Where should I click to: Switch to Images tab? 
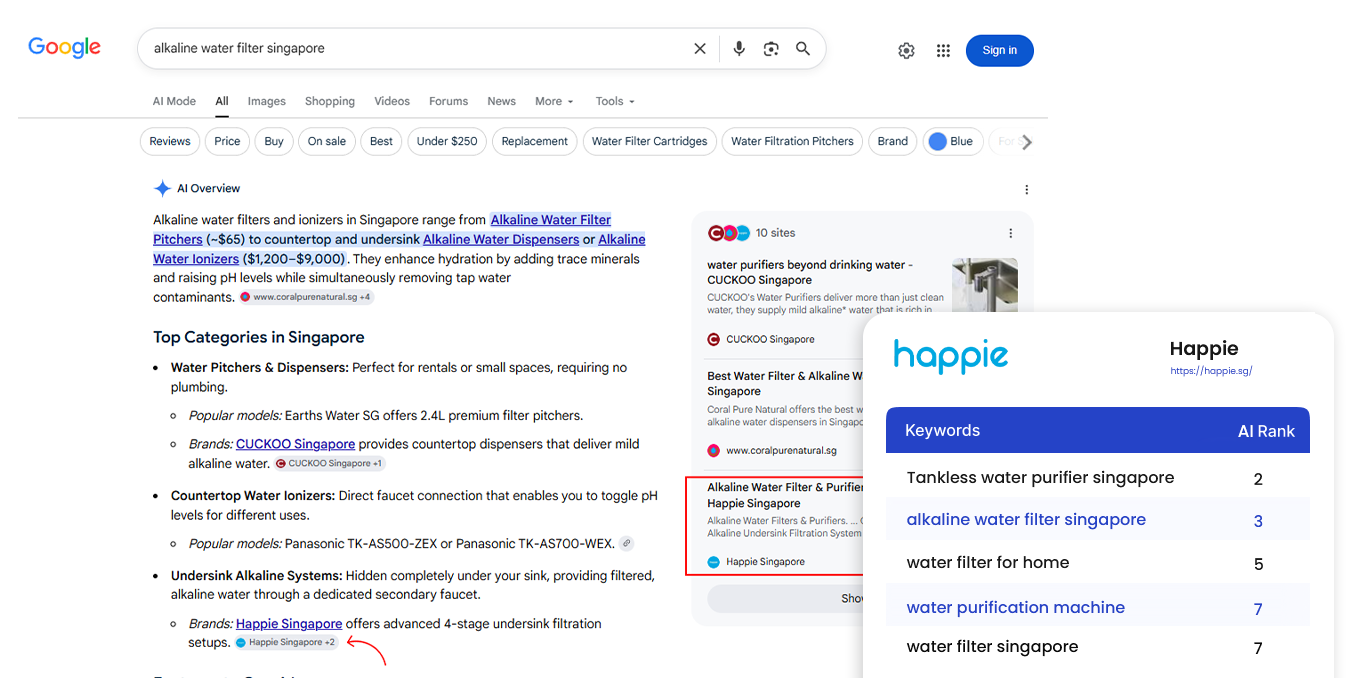[267, 101]
